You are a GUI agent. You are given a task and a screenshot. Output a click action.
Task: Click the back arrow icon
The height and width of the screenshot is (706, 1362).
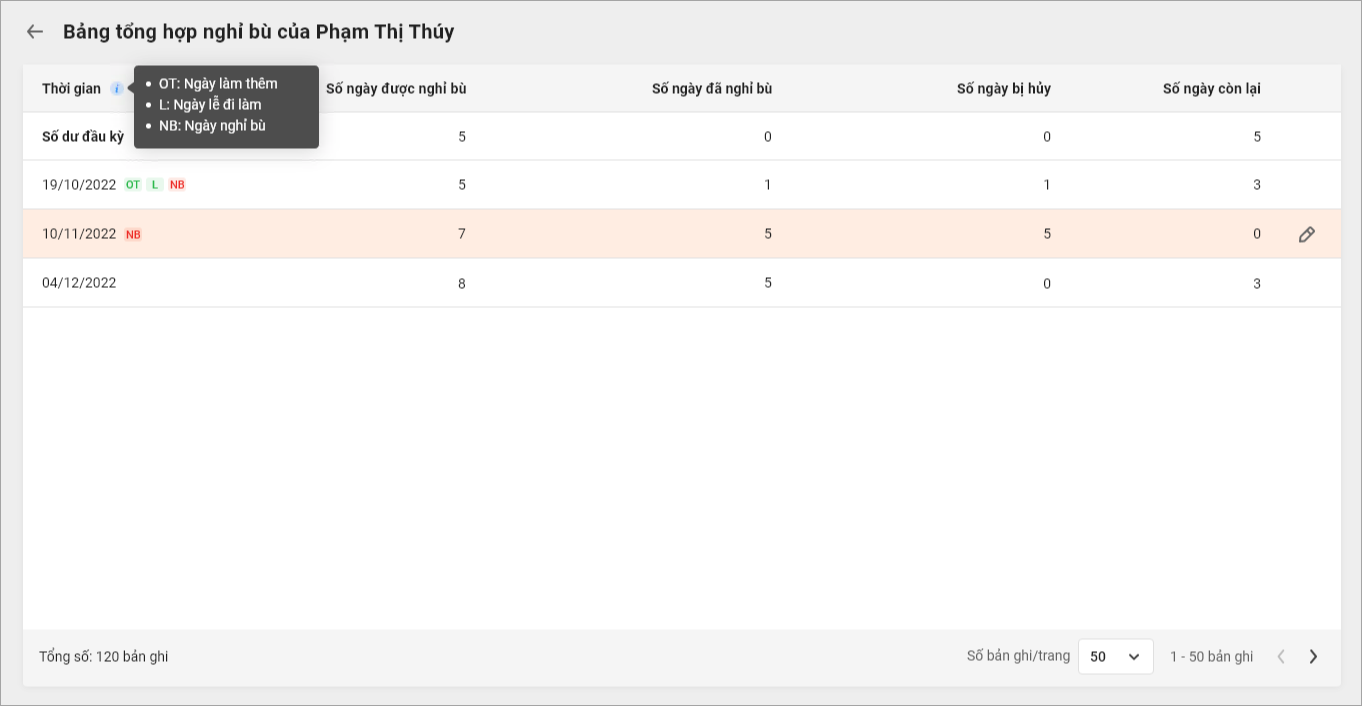tap(35, 32)
